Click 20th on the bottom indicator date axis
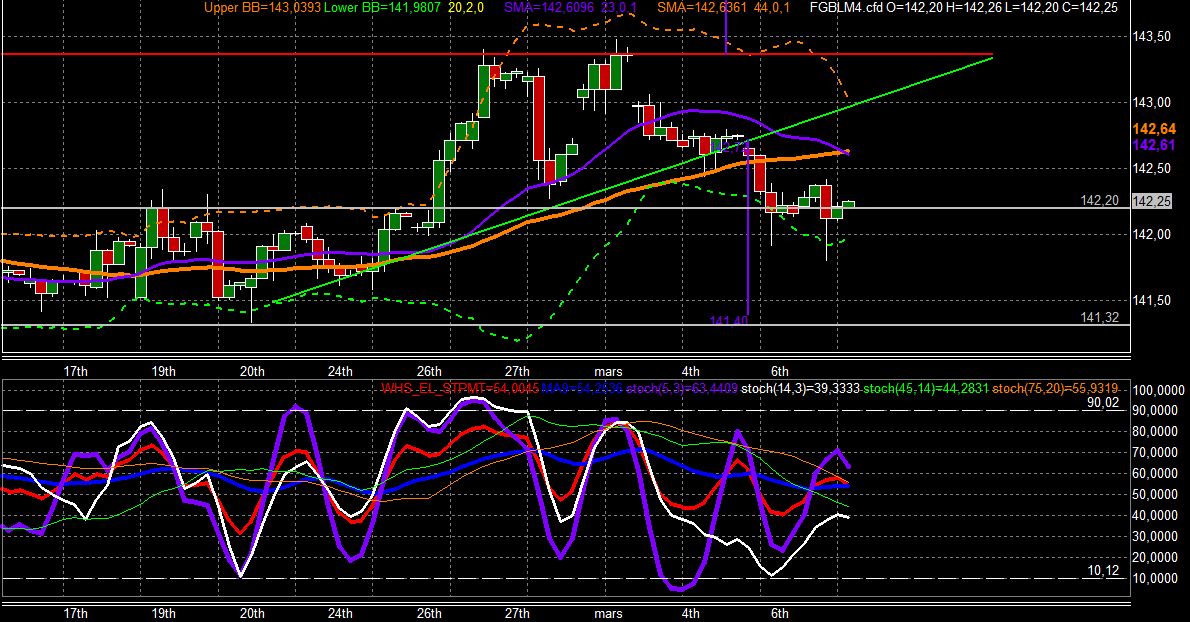 tap(252, 614)
